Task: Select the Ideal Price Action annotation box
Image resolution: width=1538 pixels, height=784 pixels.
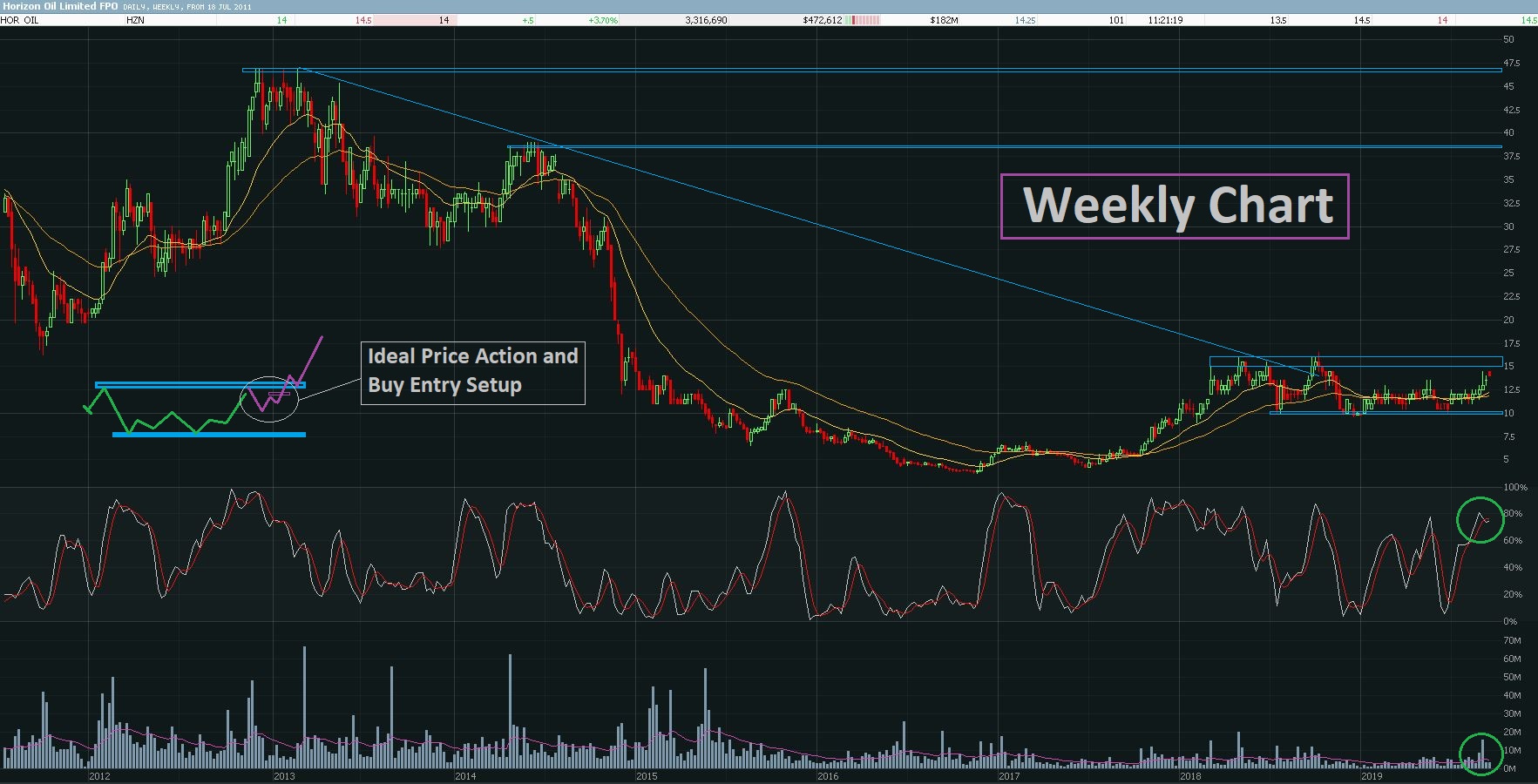Action: point(473,373)
